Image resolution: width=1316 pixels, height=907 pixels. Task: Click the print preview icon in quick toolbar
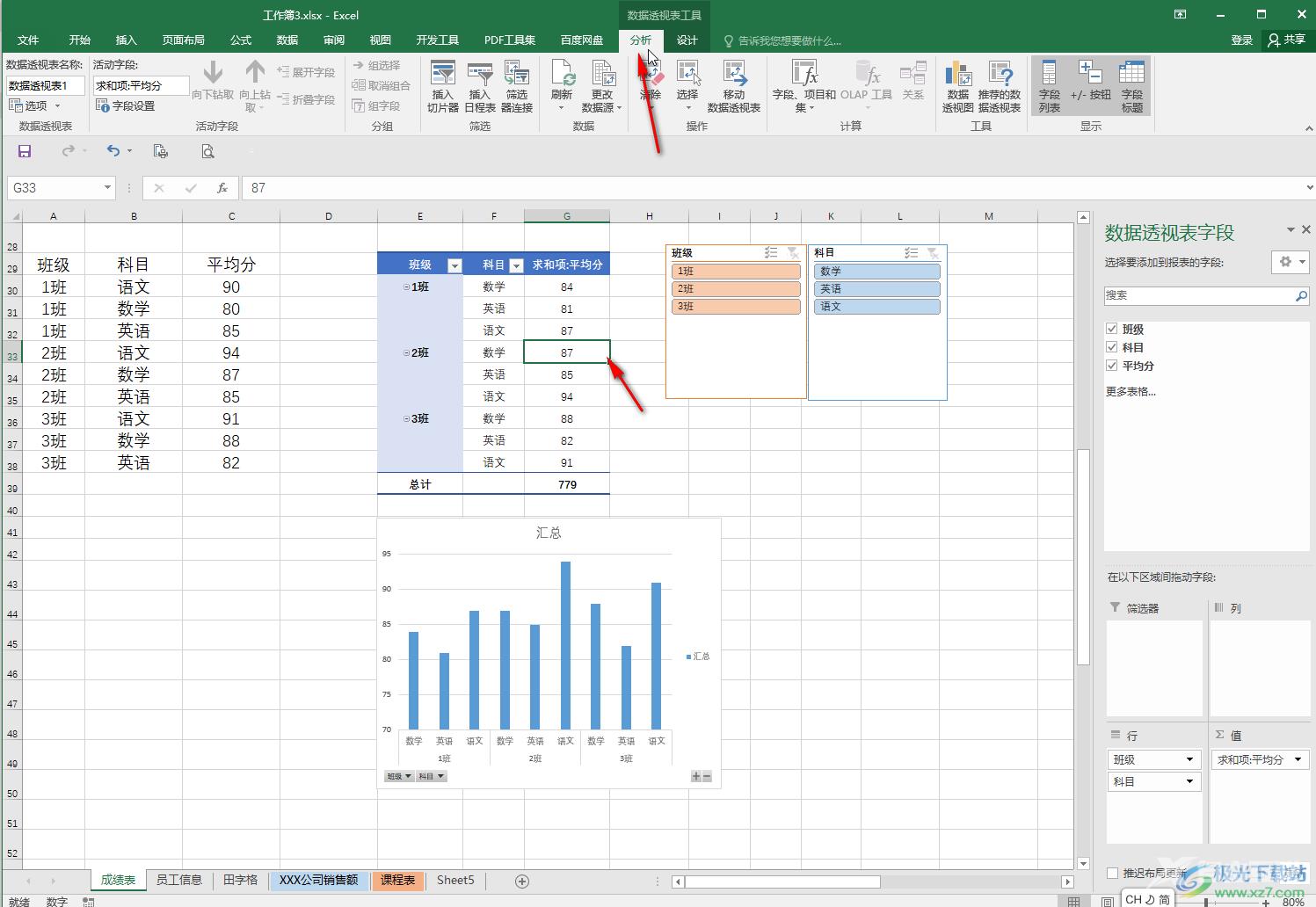207,151
